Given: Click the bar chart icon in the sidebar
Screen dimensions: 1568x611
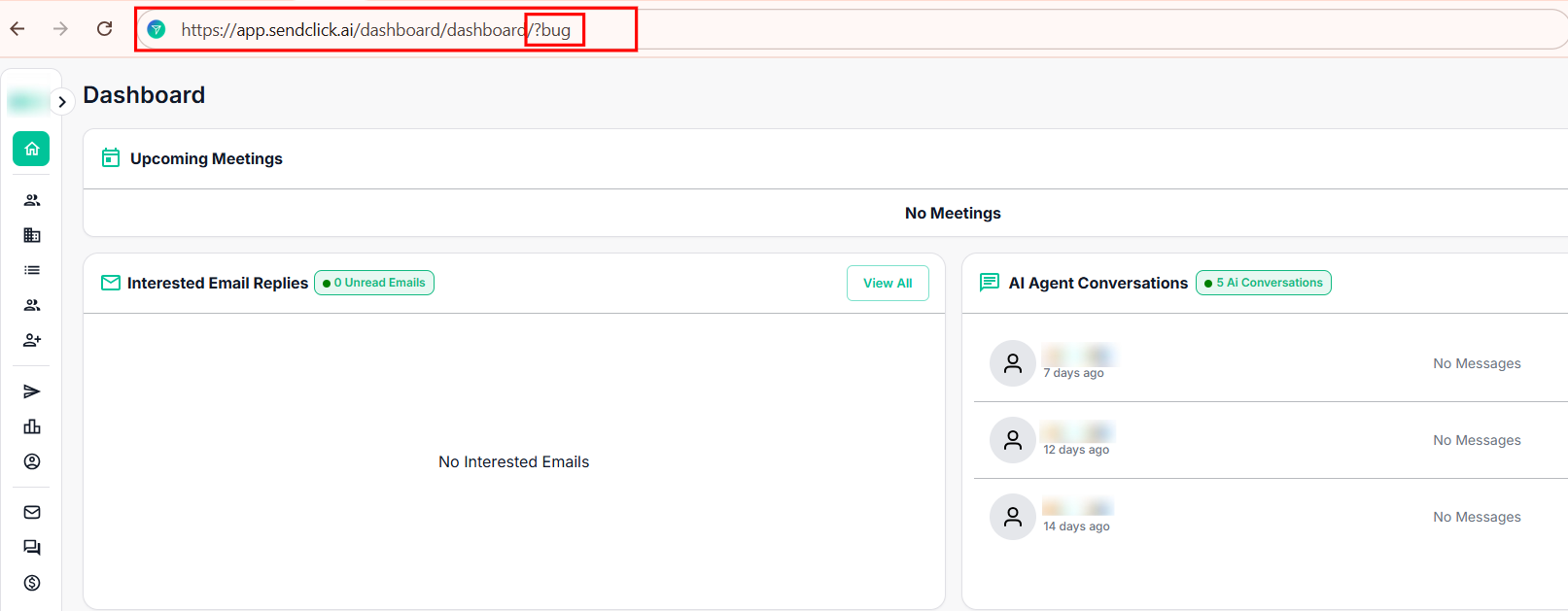Looking at the screenshot, I should pyautogui.click(x=32, y=426).
